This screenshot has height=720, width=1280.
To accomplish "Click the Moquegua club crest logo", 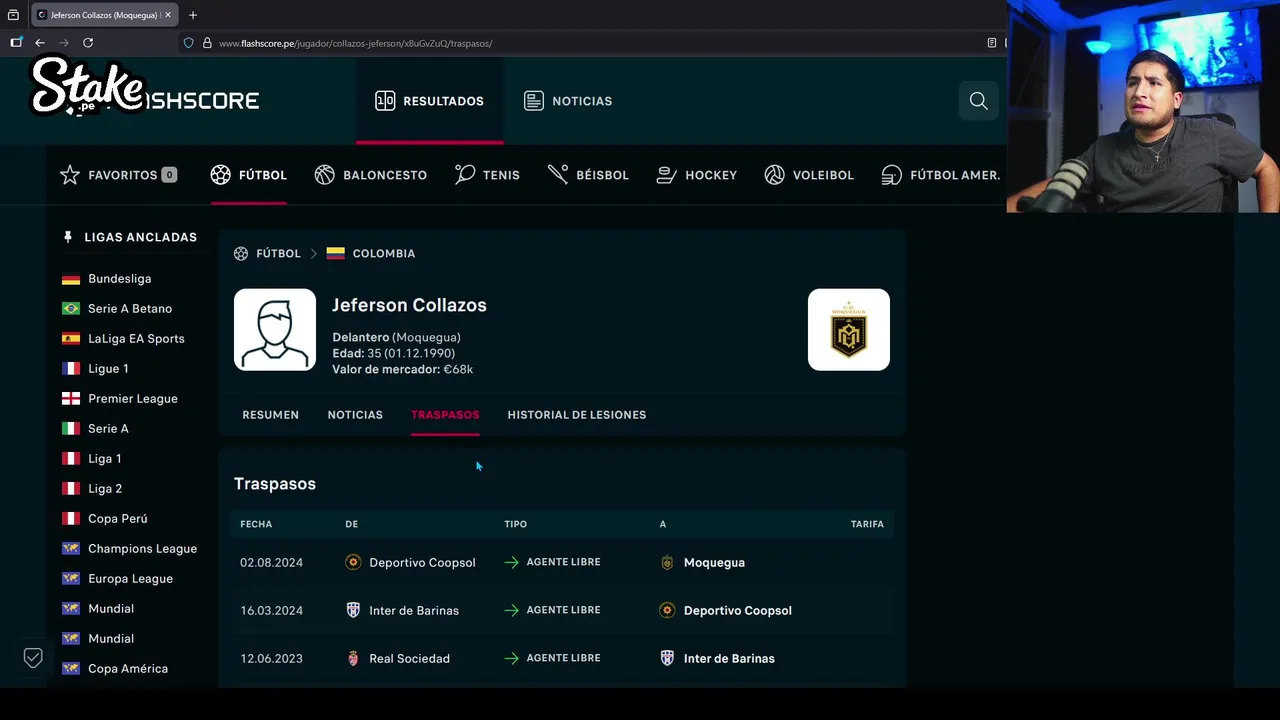I will coord(849,330).
